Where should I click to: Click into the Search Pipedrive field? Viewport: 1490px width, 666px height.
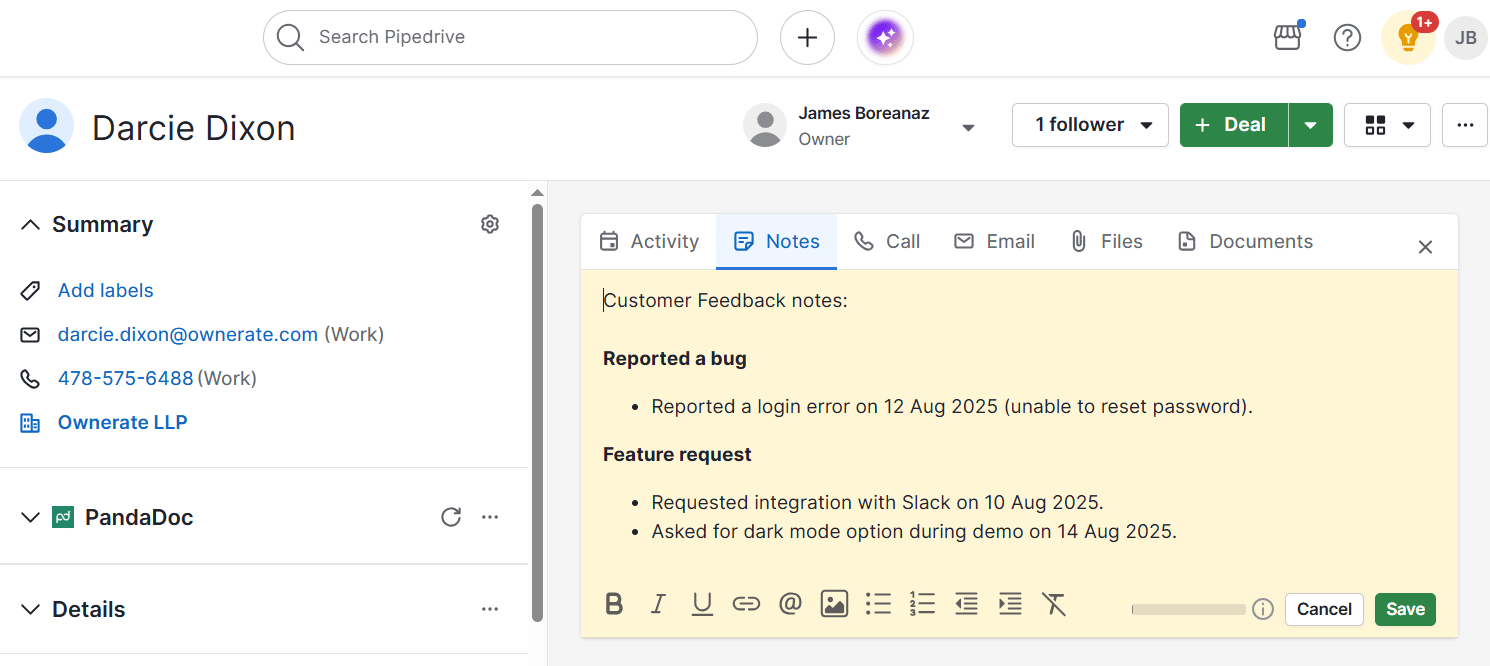(510, 37)
